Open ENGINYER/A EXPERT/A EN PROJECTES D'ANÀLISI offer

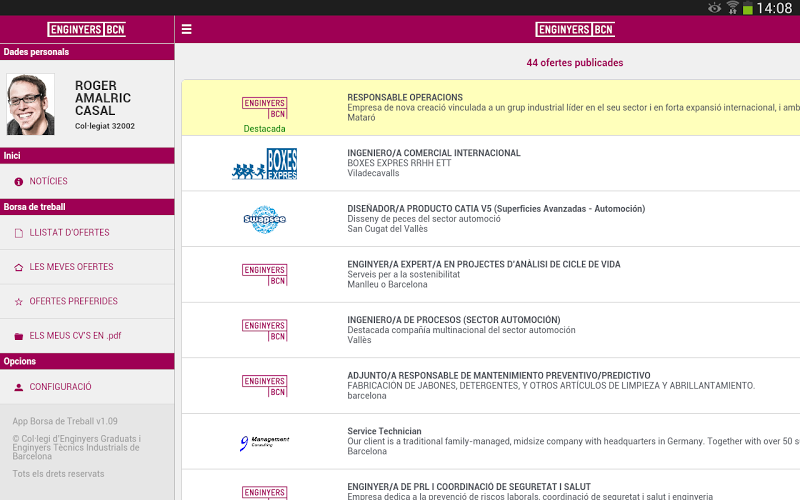[491, 274]
